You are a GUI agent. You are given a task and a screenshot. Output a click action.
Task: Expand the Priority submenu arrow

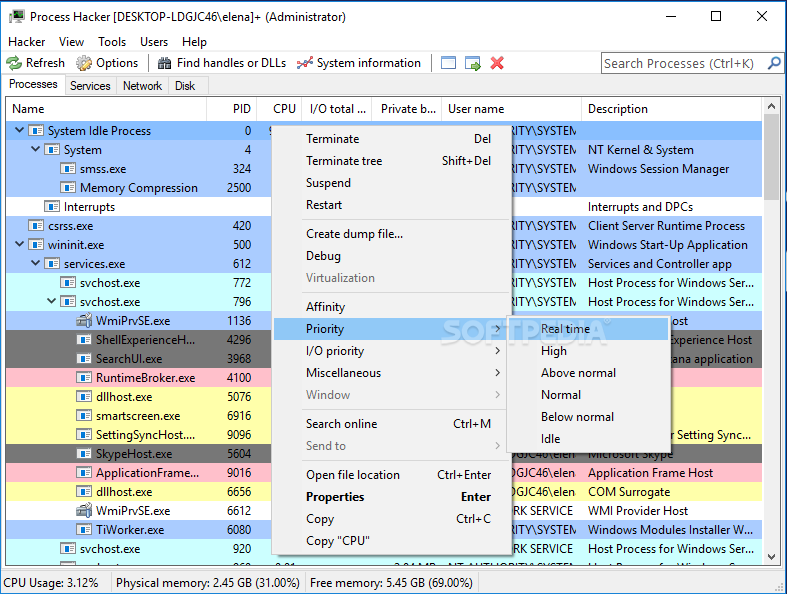click(x=497, y=329)
